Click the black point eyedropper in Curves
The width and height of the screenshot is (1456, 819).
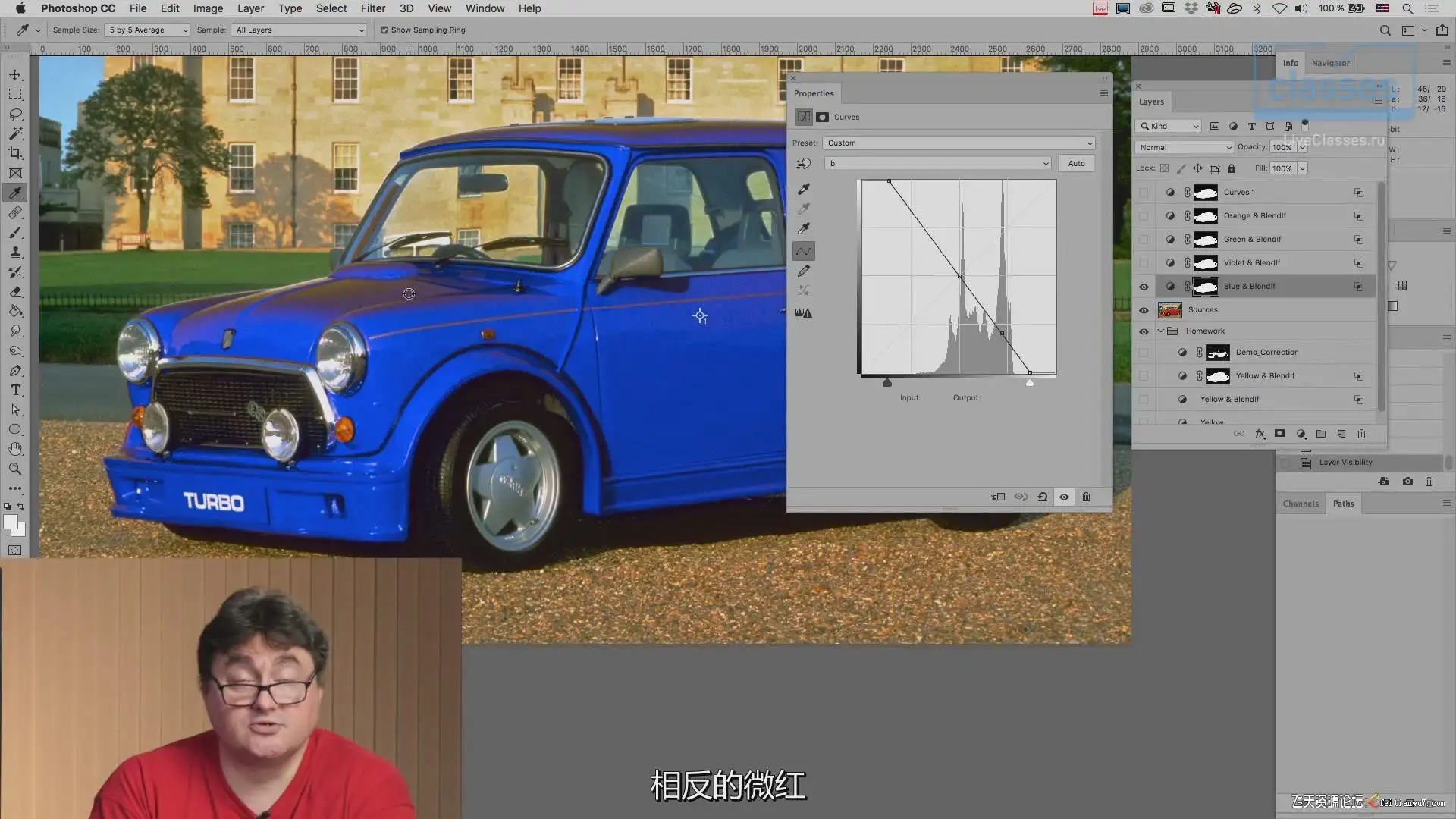(804, 189)
